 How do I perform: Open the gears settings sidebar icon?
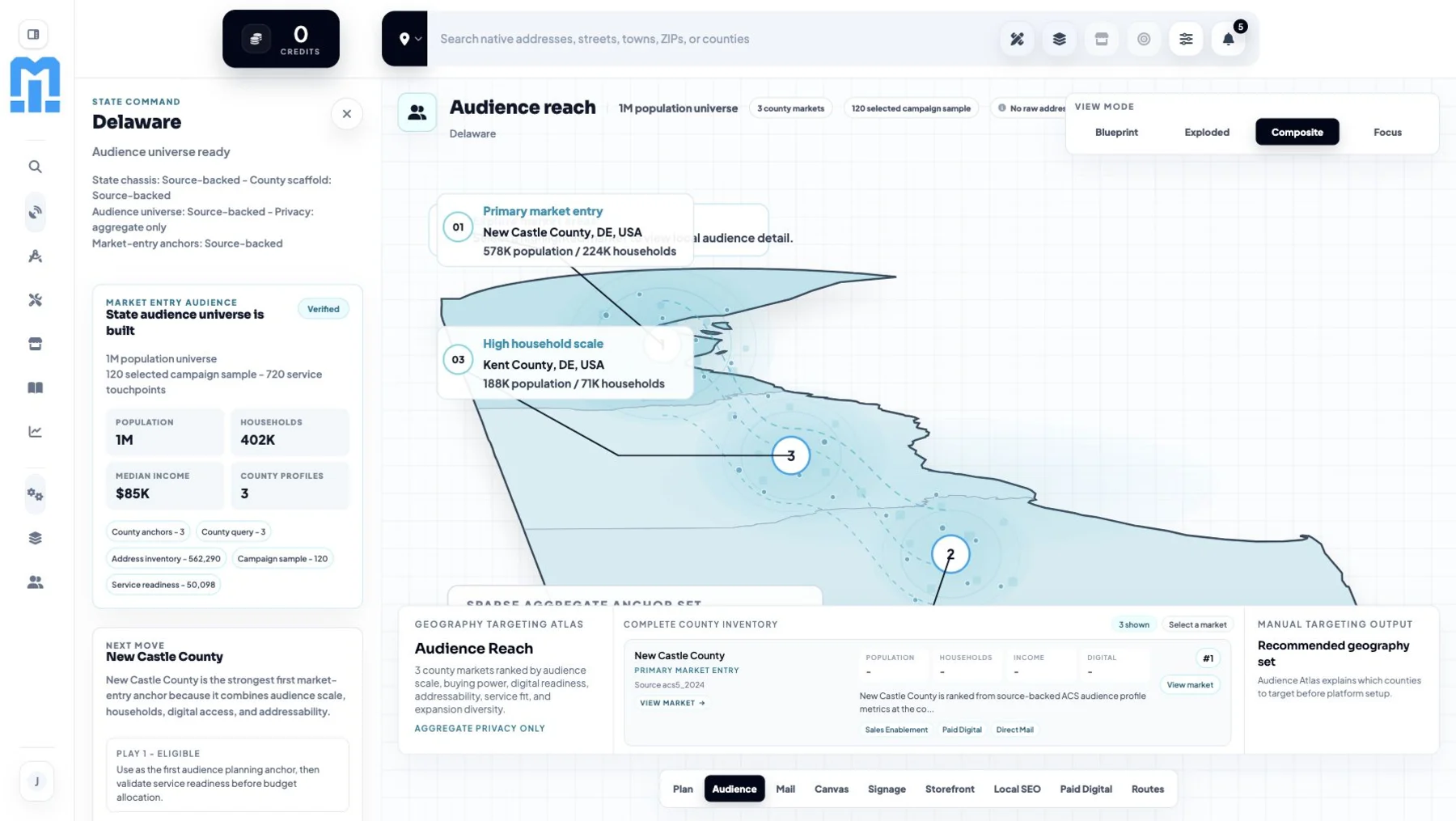click(35, 494)
